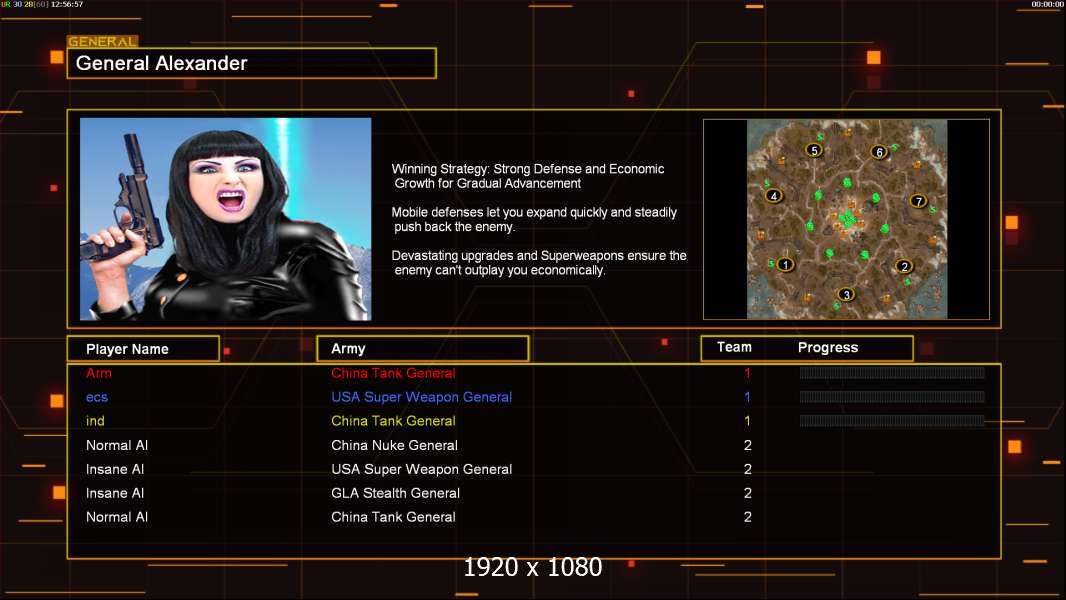Viewport: 1066px width, 600px height.
Task: Click team number 1 in Arm's row
Action: point(747,373)
